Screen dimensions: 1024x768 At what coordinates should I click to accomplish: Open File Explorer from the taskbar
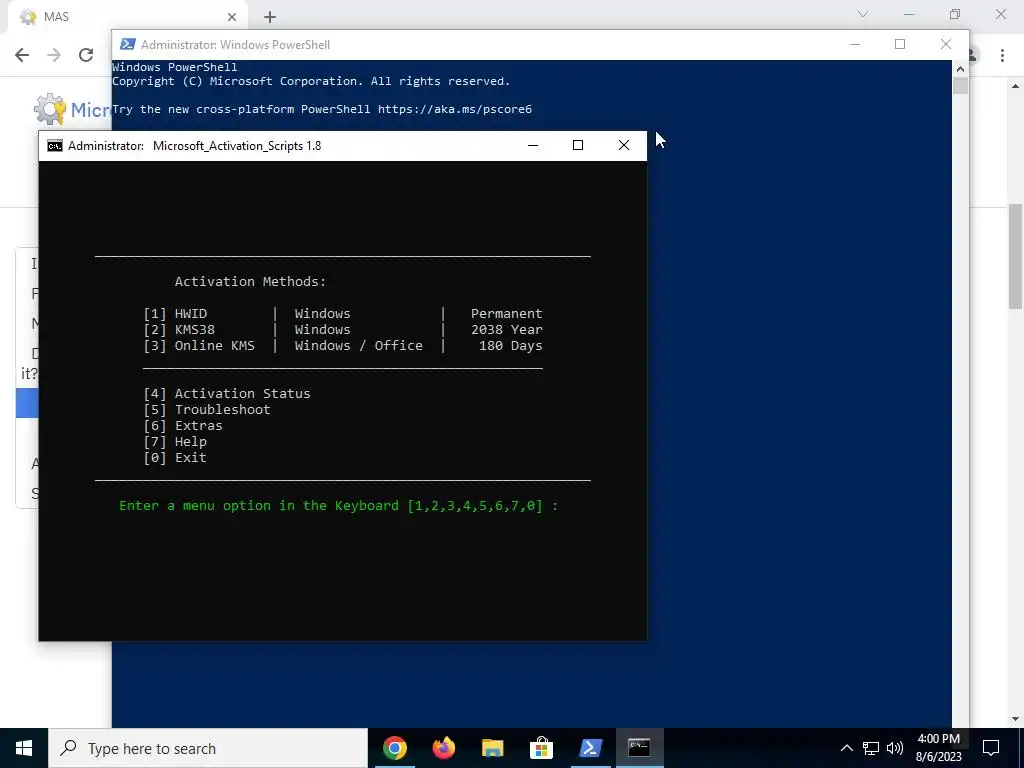pos(492,748)
